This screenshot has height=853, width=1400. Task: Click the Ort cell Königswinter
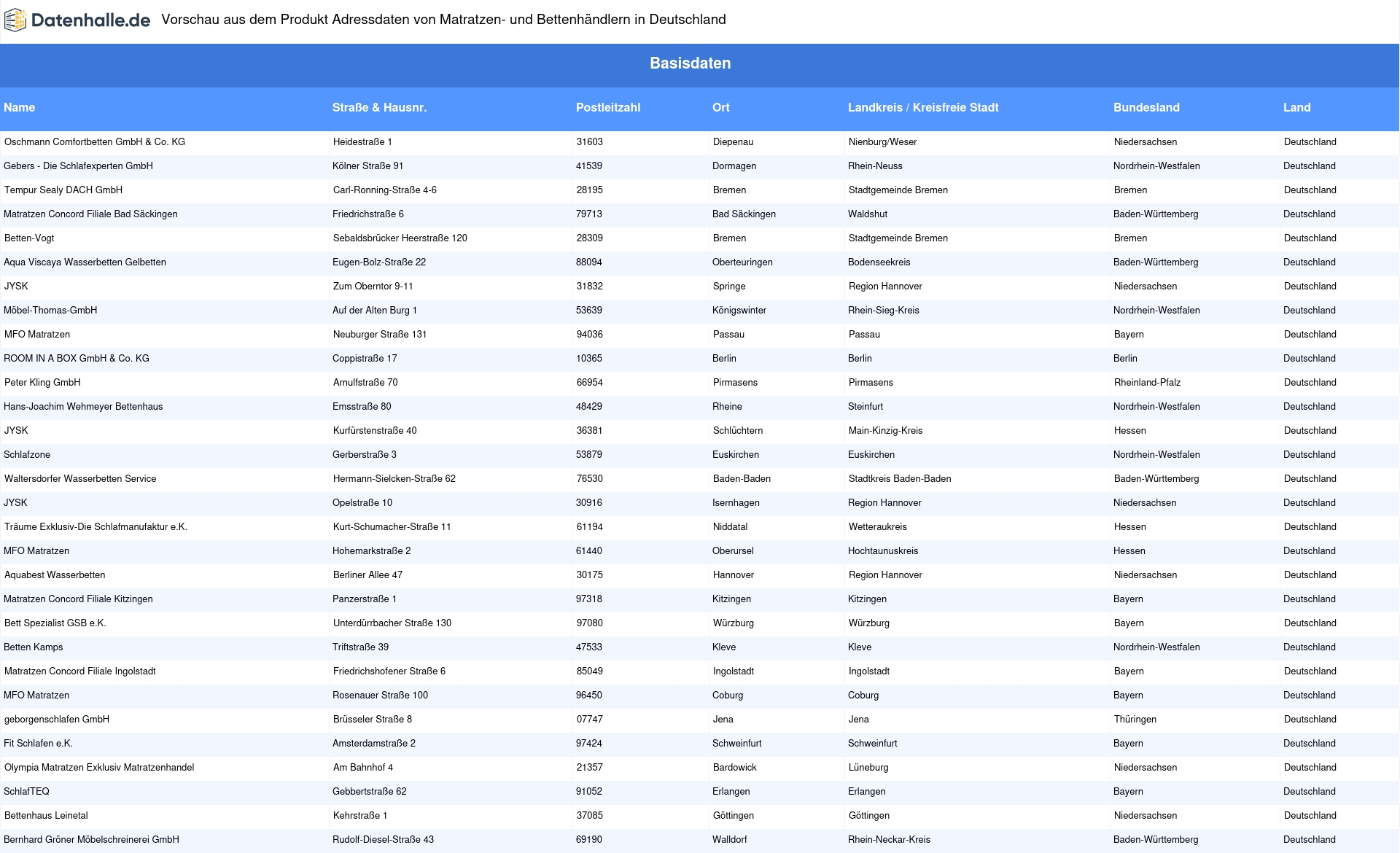point(739,311)
